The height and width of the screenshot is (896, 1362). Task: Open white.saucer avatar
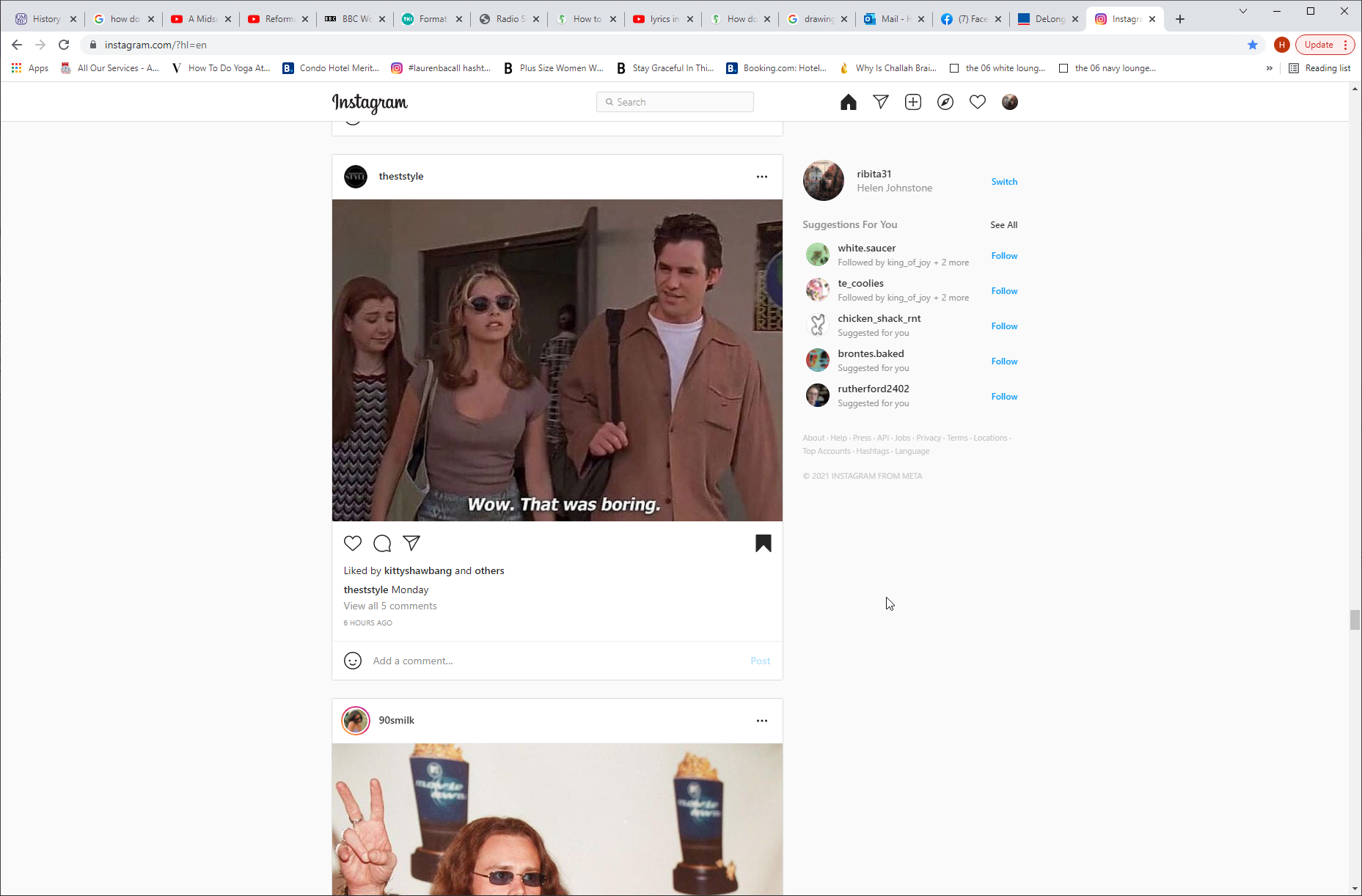[x=817, y=255]
